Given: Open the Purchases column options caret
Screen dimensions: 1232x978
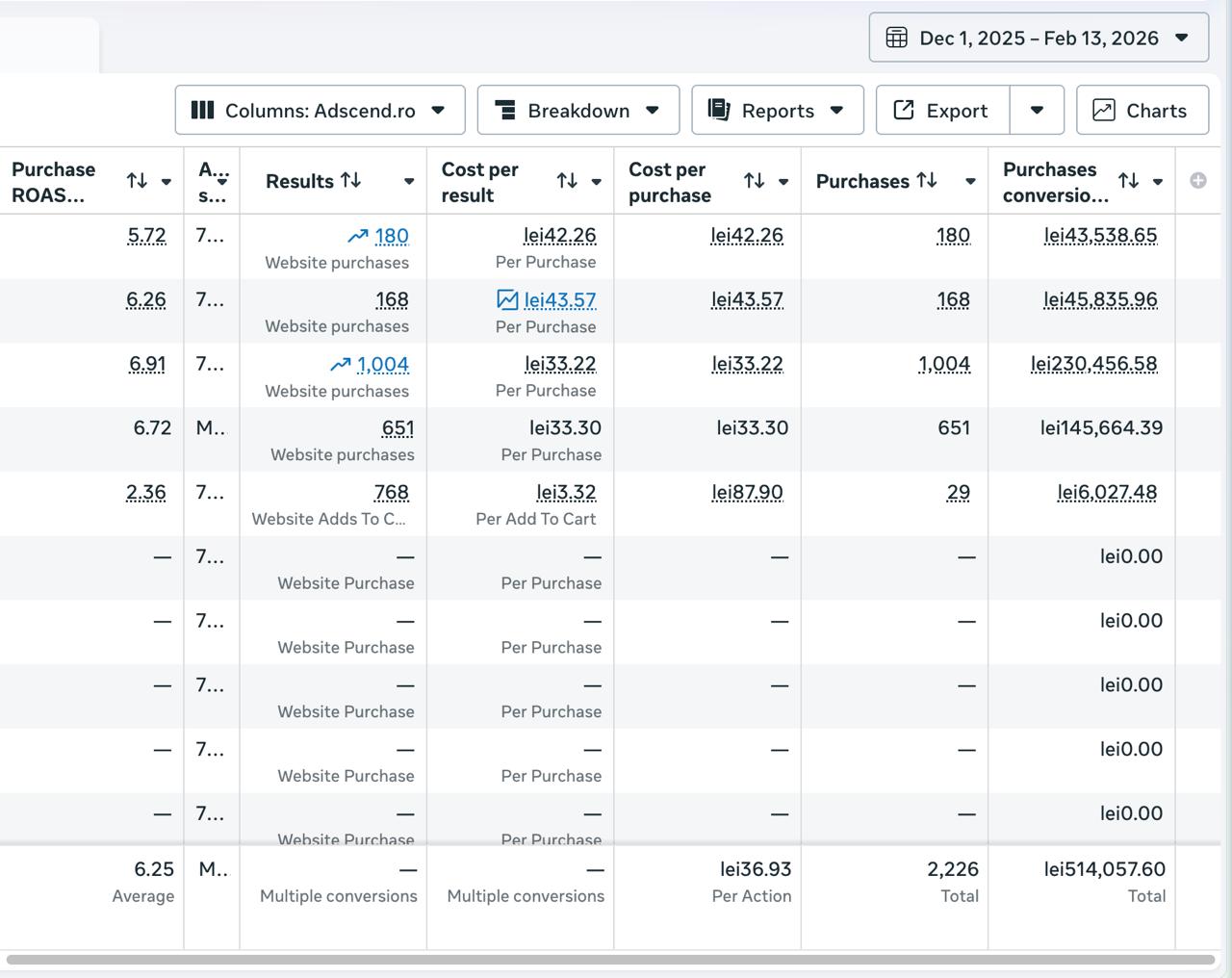Looking at the screenshot, I should (970, 182).
